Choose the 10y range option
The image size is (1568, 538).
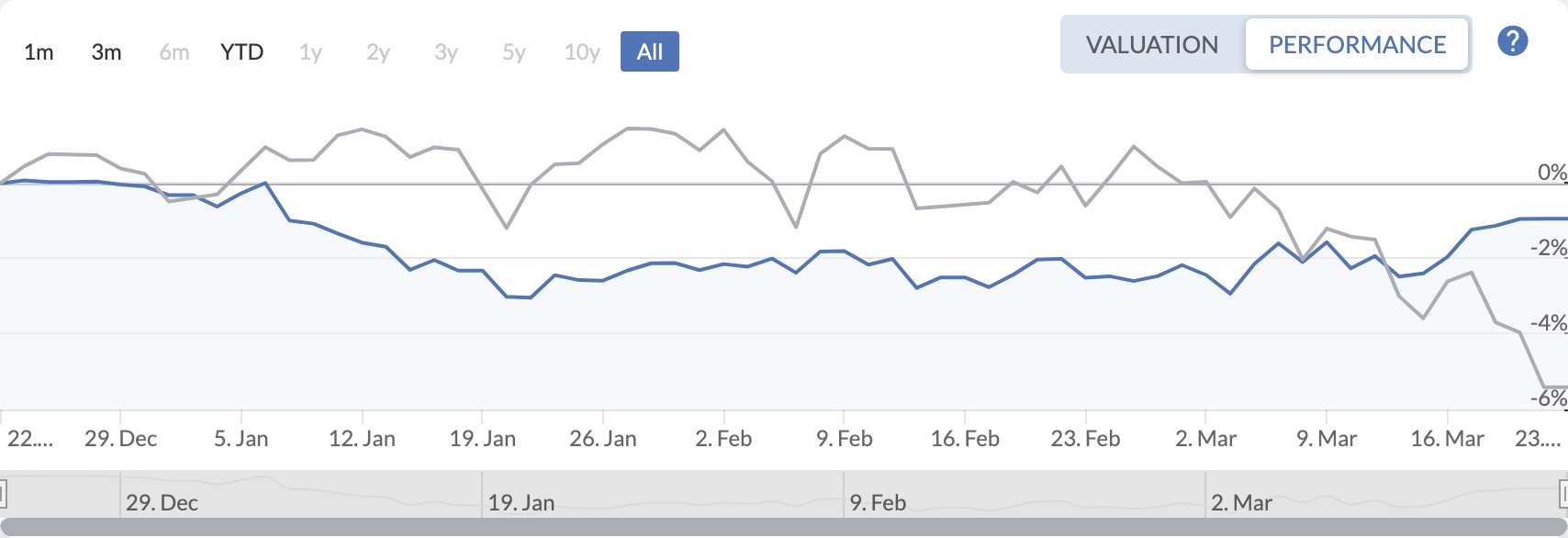[x=582, y=52]
